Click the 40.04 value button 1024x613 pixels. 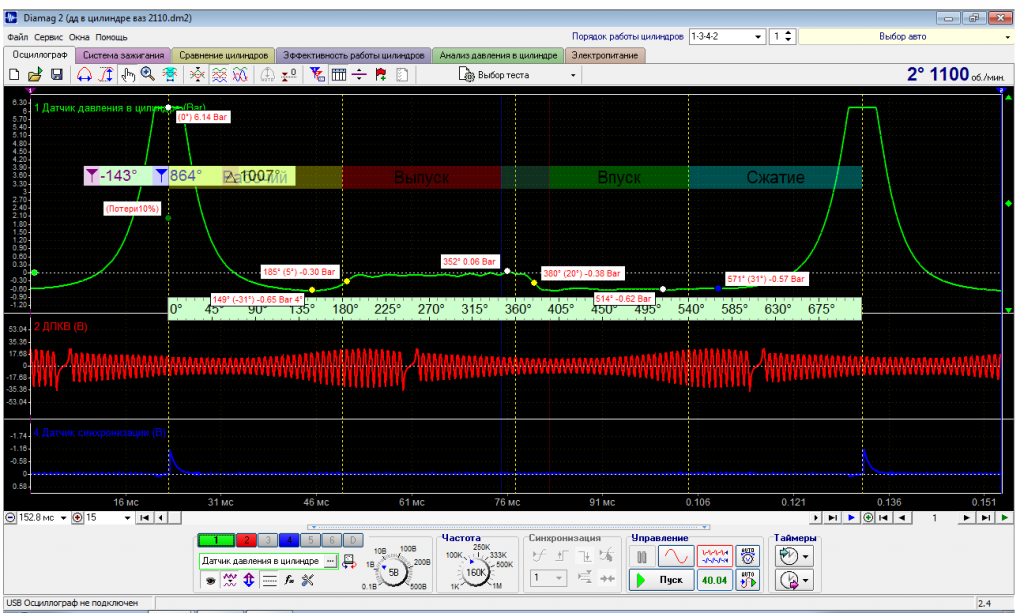(x=714, y=580)
